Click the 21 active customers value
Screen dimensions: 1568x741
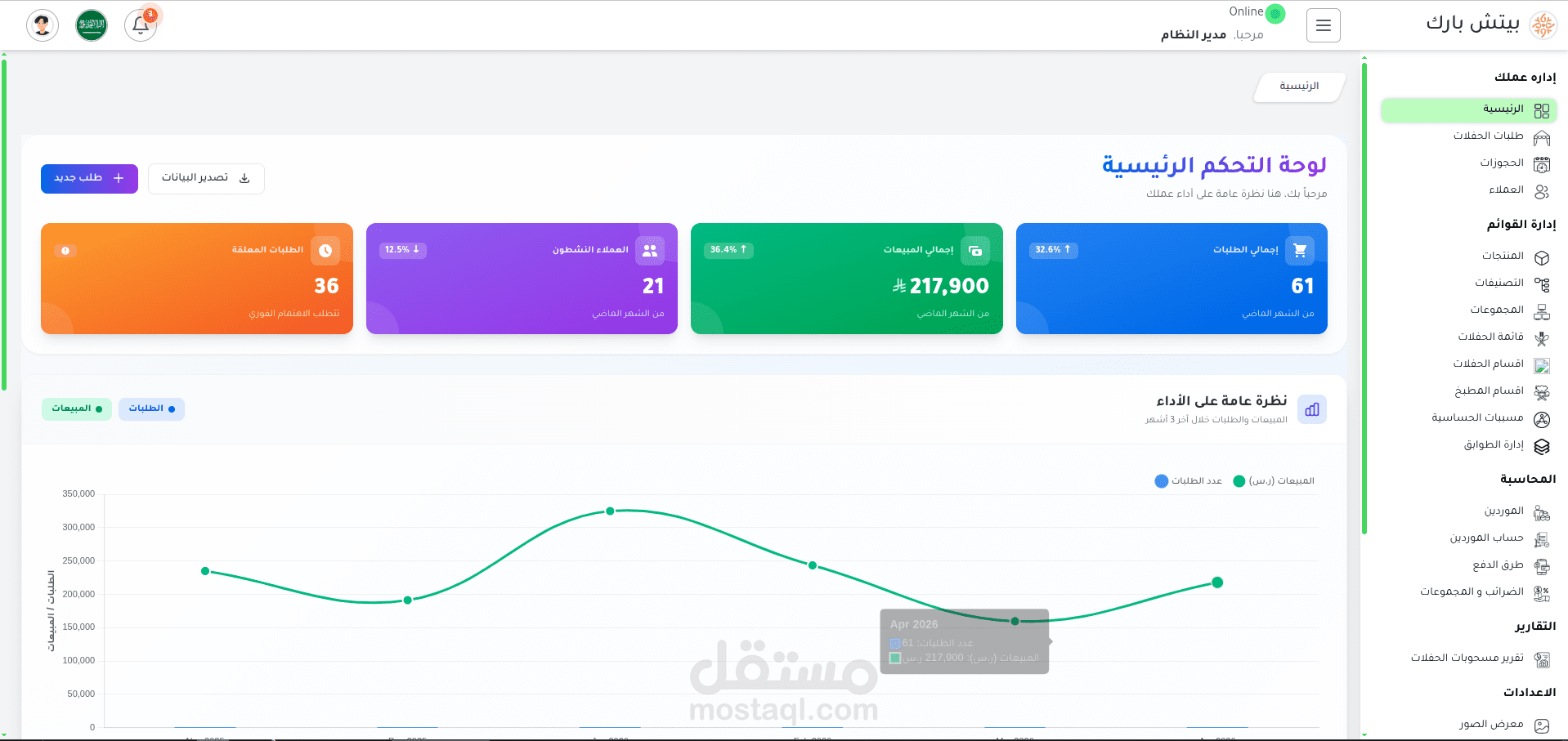[653, 286]
